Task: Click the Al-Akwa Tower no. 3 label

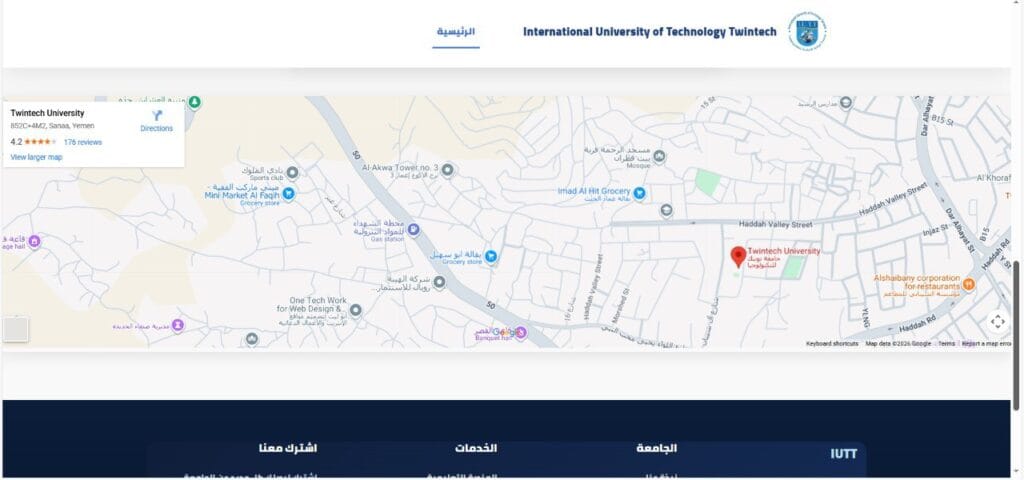Action: [400, 168]
